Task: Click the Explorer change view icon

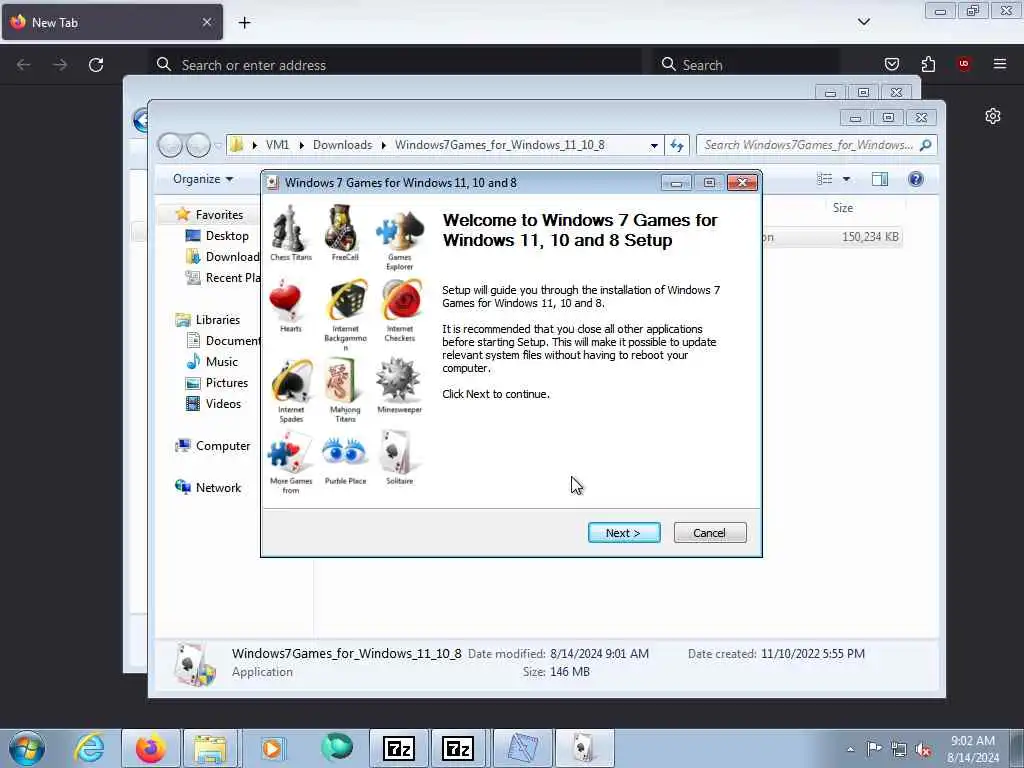Action: coord(825,179)
